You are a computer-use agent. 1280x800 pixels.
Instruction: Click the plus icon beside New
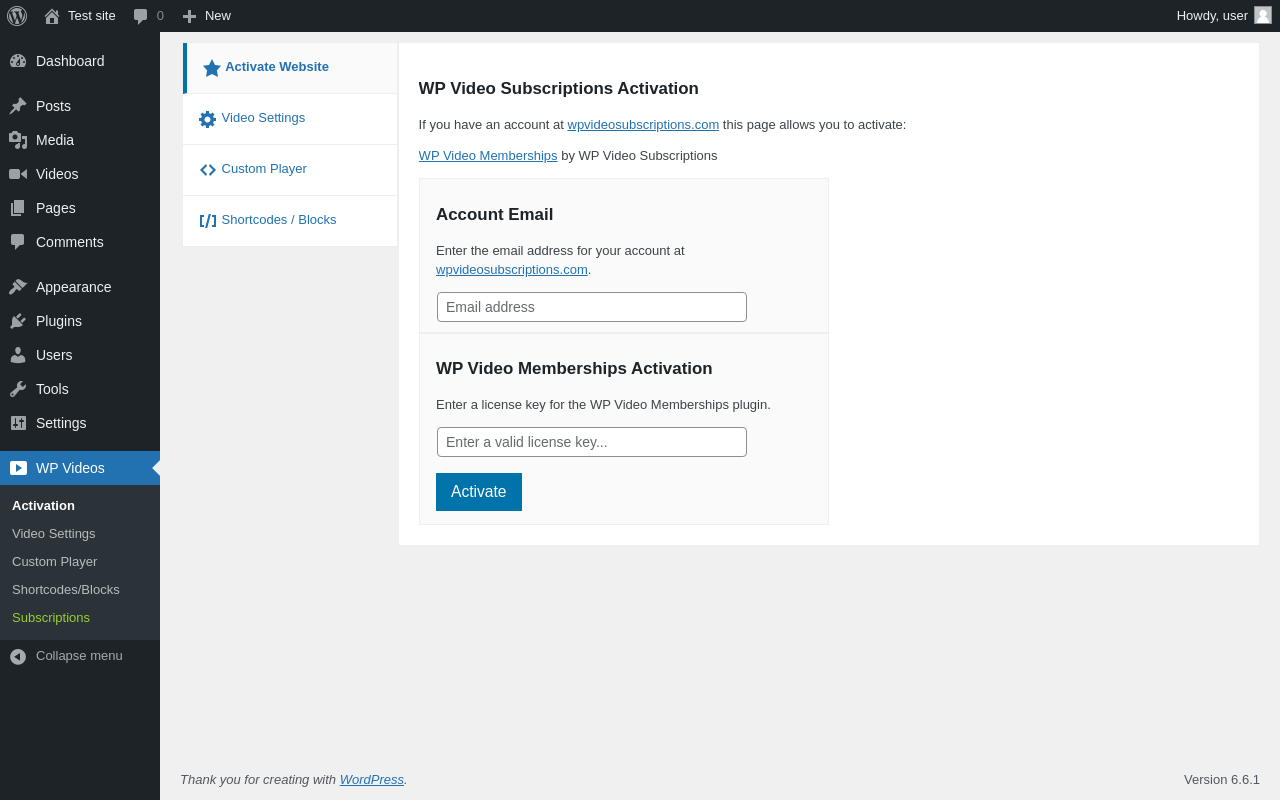point(189,16)
